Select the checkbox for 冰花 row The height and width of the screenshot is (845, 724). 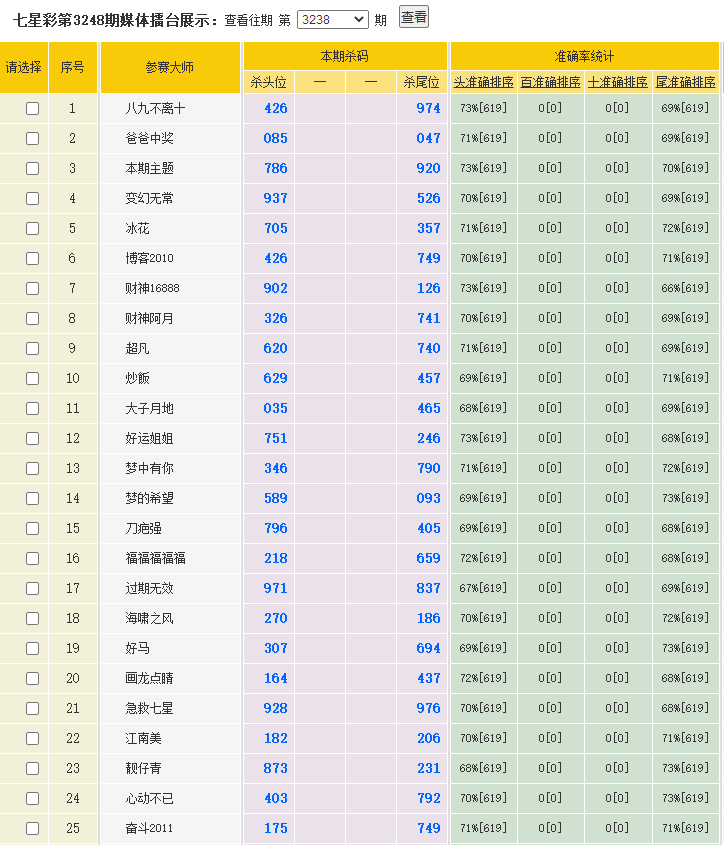pyautogui.click(x=32, y=229)
